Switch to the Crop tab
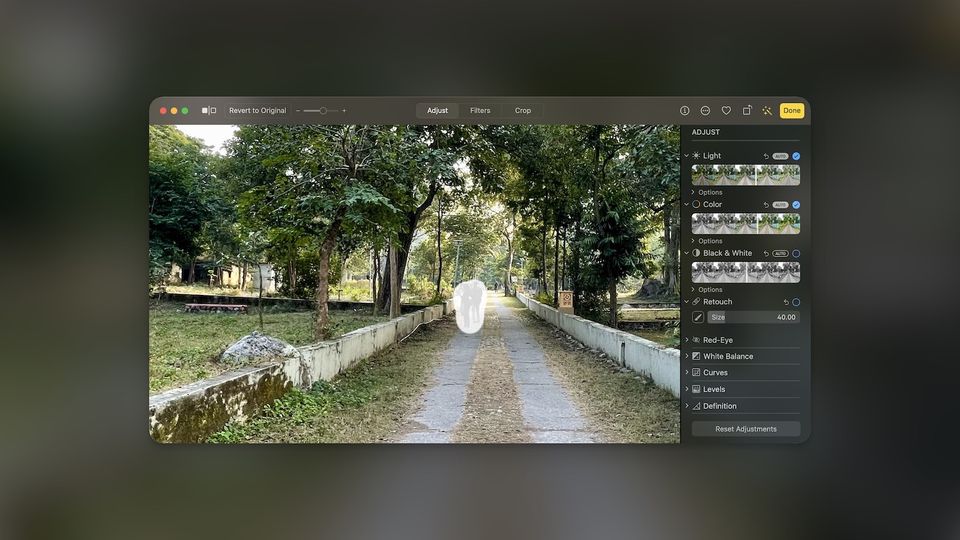 tap(523, 111)
